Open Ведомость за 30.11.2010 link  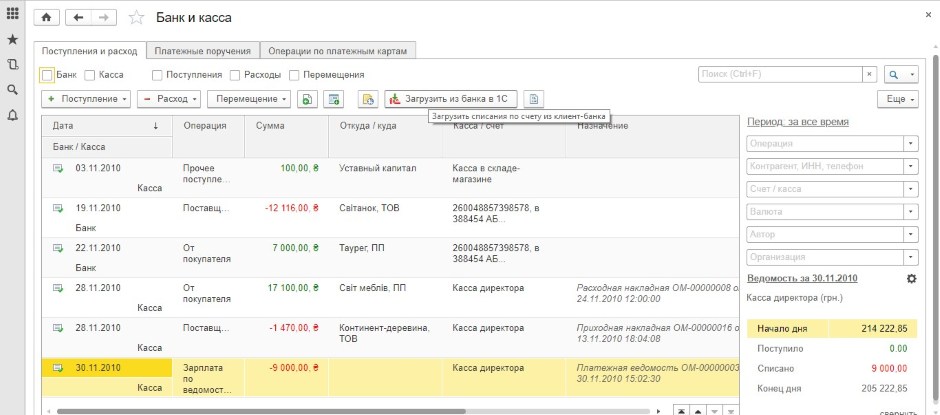(802, 278)
